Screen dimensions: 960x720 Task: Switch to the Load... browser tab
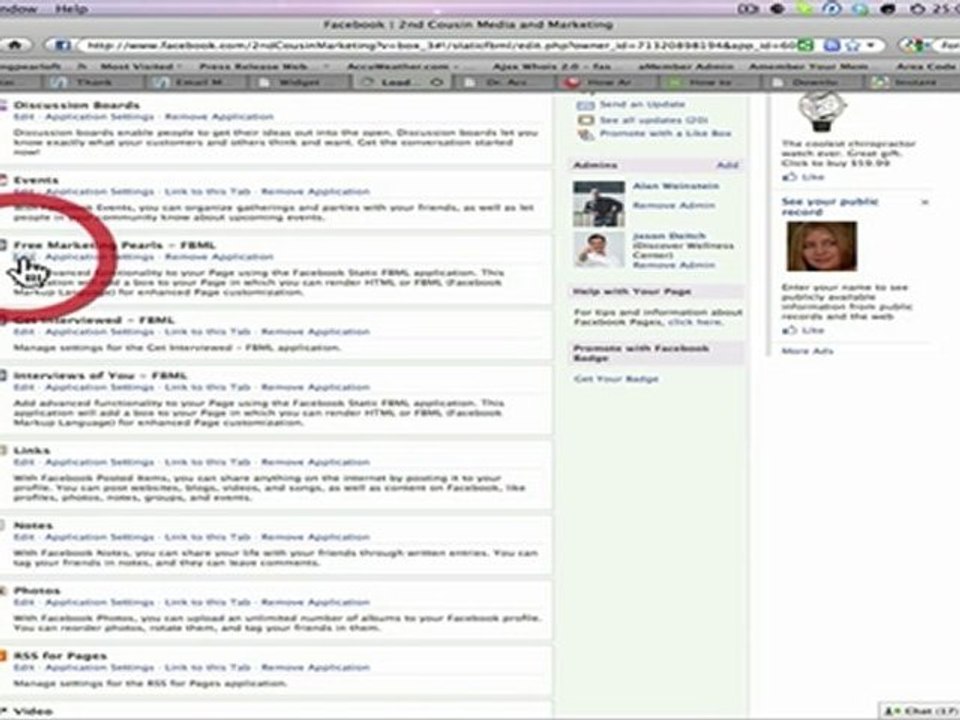(x=403, y=81)
